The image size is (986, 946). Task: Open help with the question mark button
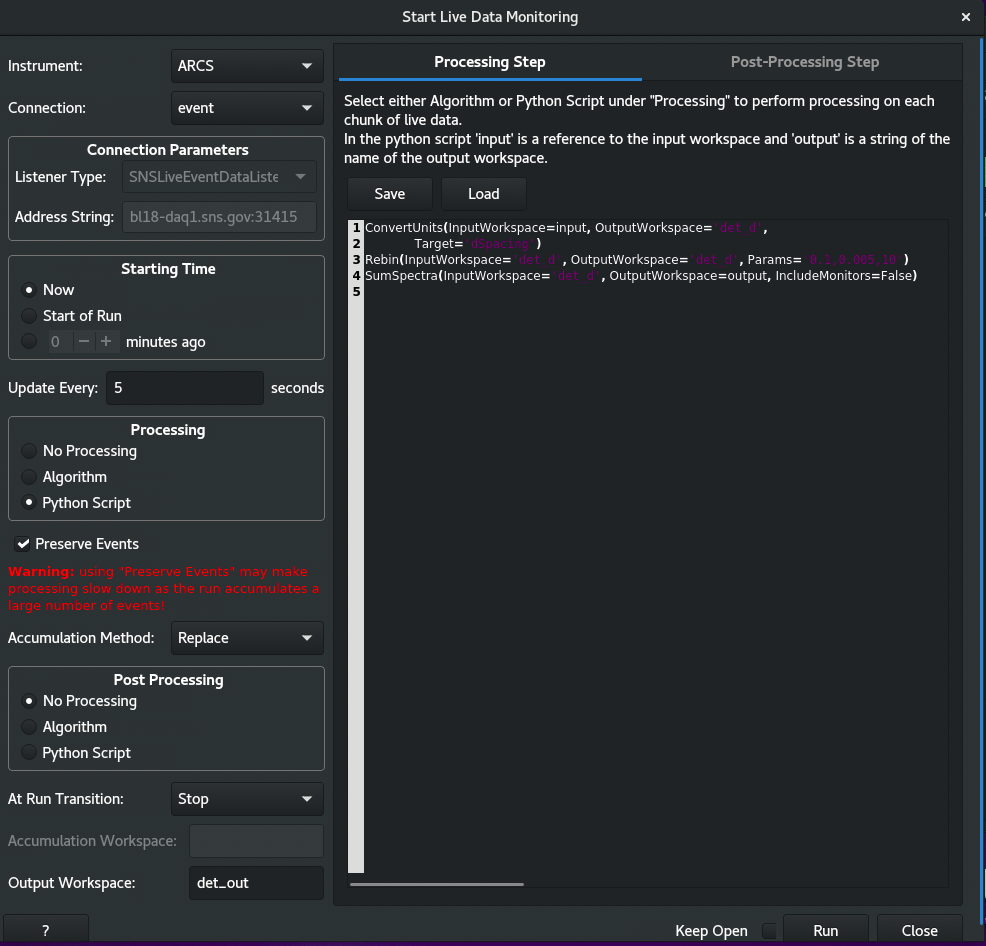46,930
